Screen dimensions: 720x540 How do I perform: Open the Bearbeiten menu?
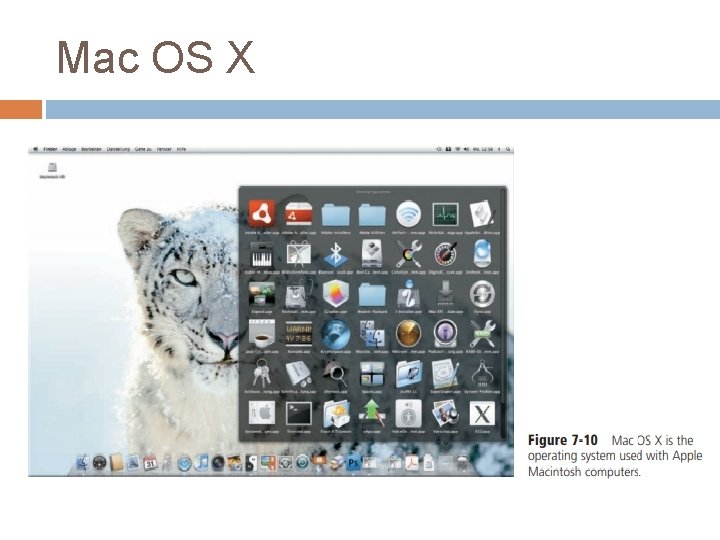click(x=92, y=149)
